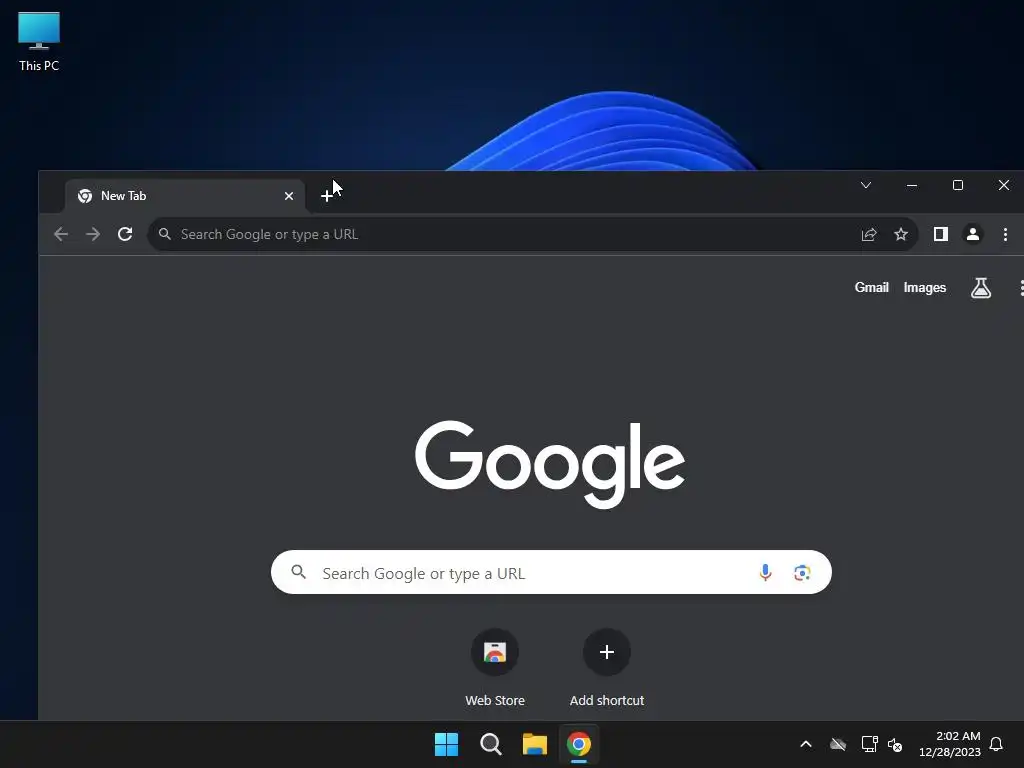Screen dimensions: 1024x768
Task: Minimize the Chrome window
Action: (x=912, y=185)
